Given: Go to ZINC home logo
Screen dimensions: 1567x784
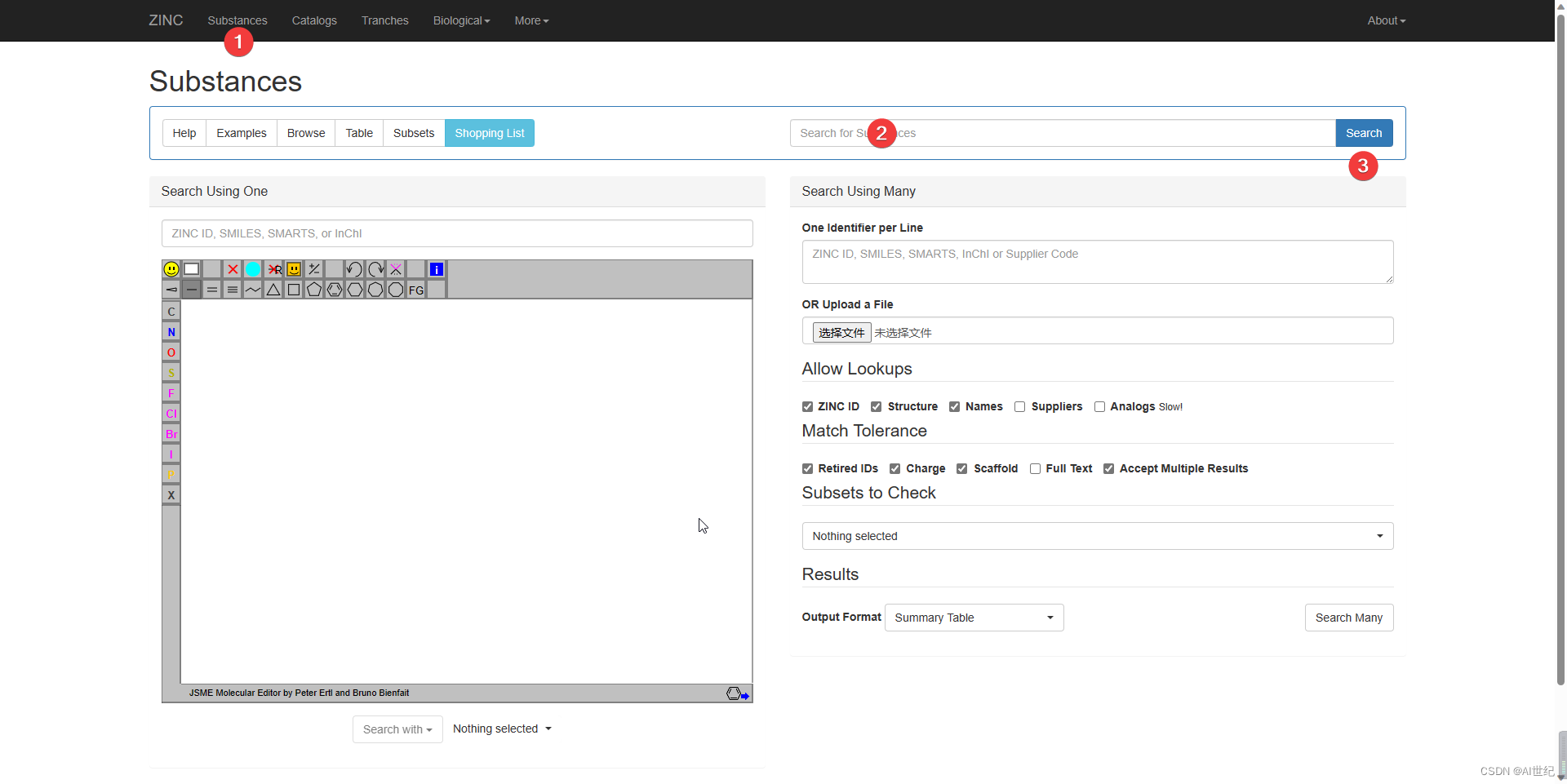Looking at the screenshot, I should pyautogui.click(x=166, y=20).
